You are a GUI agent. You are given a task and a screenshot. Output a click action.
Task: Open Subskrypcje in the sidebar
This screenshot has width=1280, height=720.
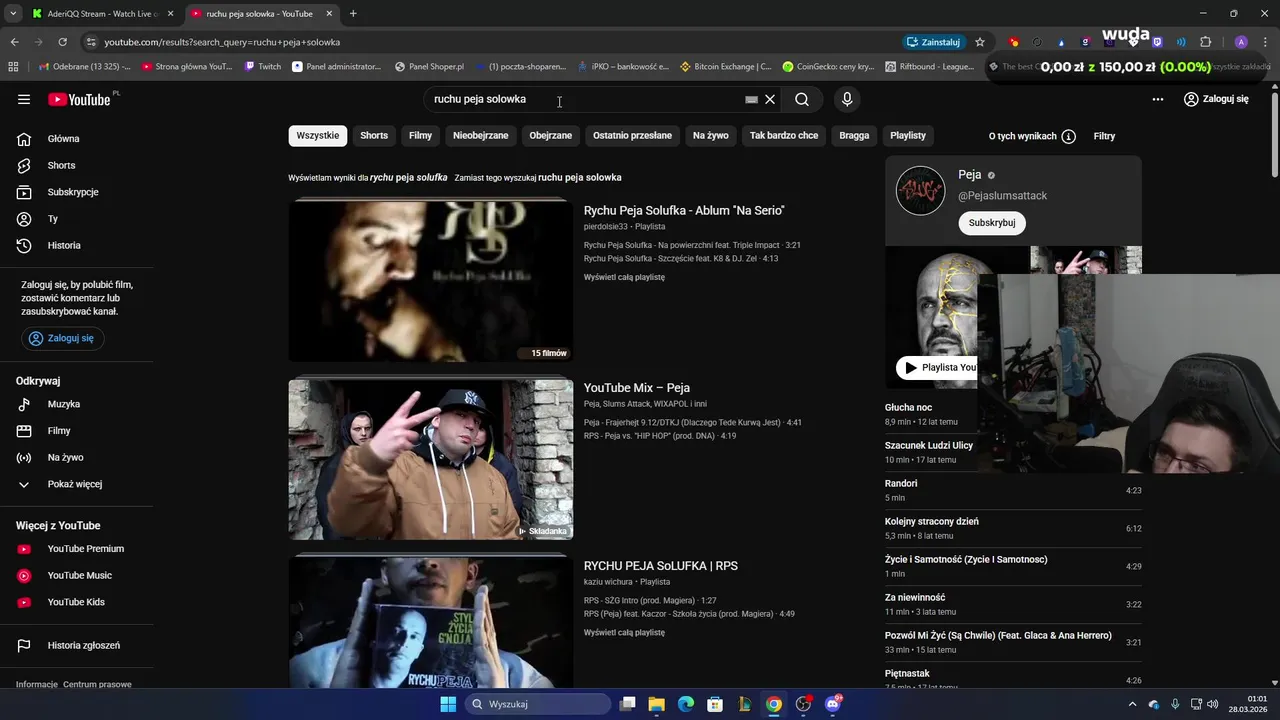pyautogui.click(x=72, y=192)
